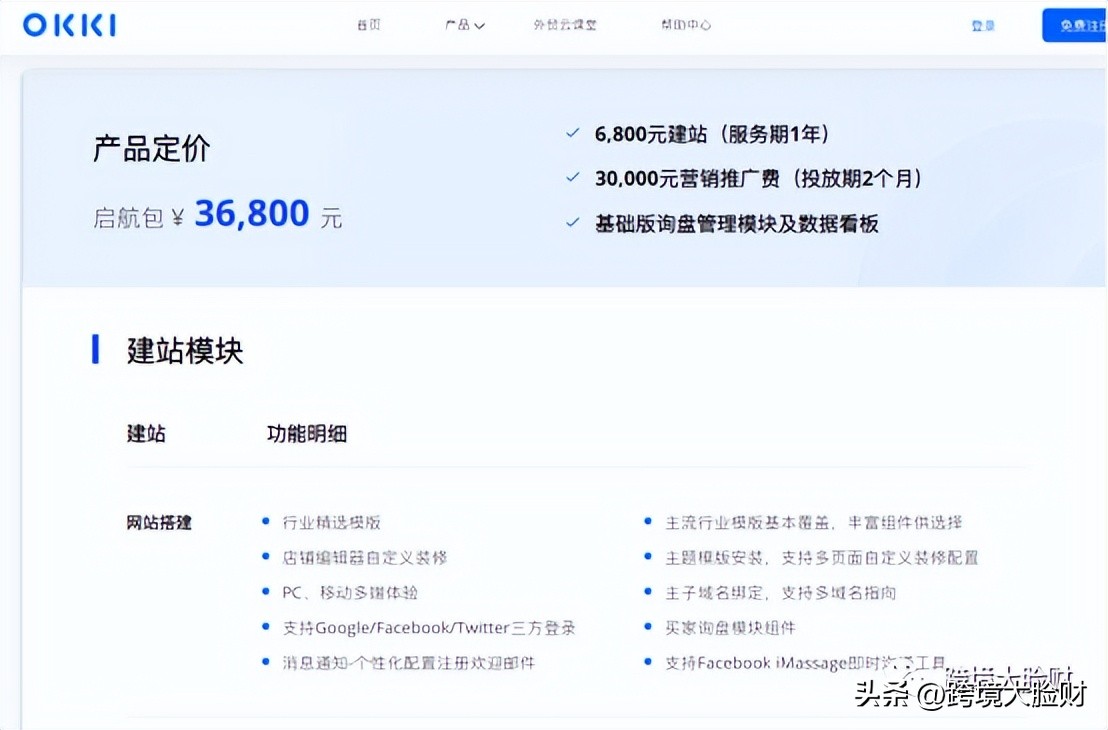Click the 功能明细 column header
Screen dimensions: 1108x730
coord(307,433)
